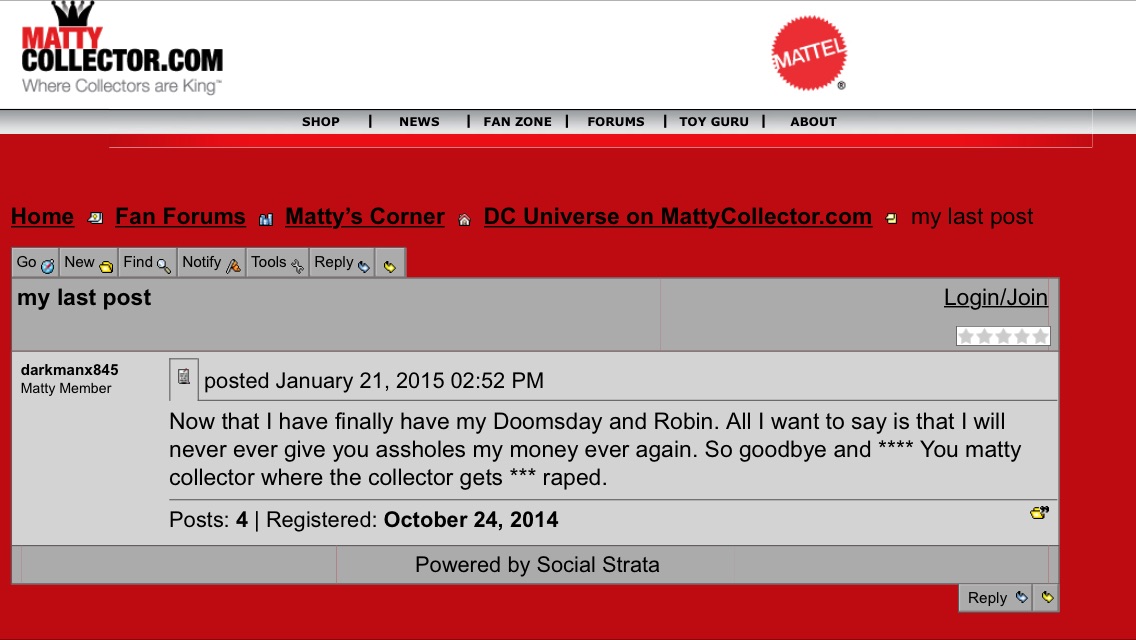This screenshot has width=1136, height=640.
Task: Click the bottom Reply button
Action: point(996,598)
